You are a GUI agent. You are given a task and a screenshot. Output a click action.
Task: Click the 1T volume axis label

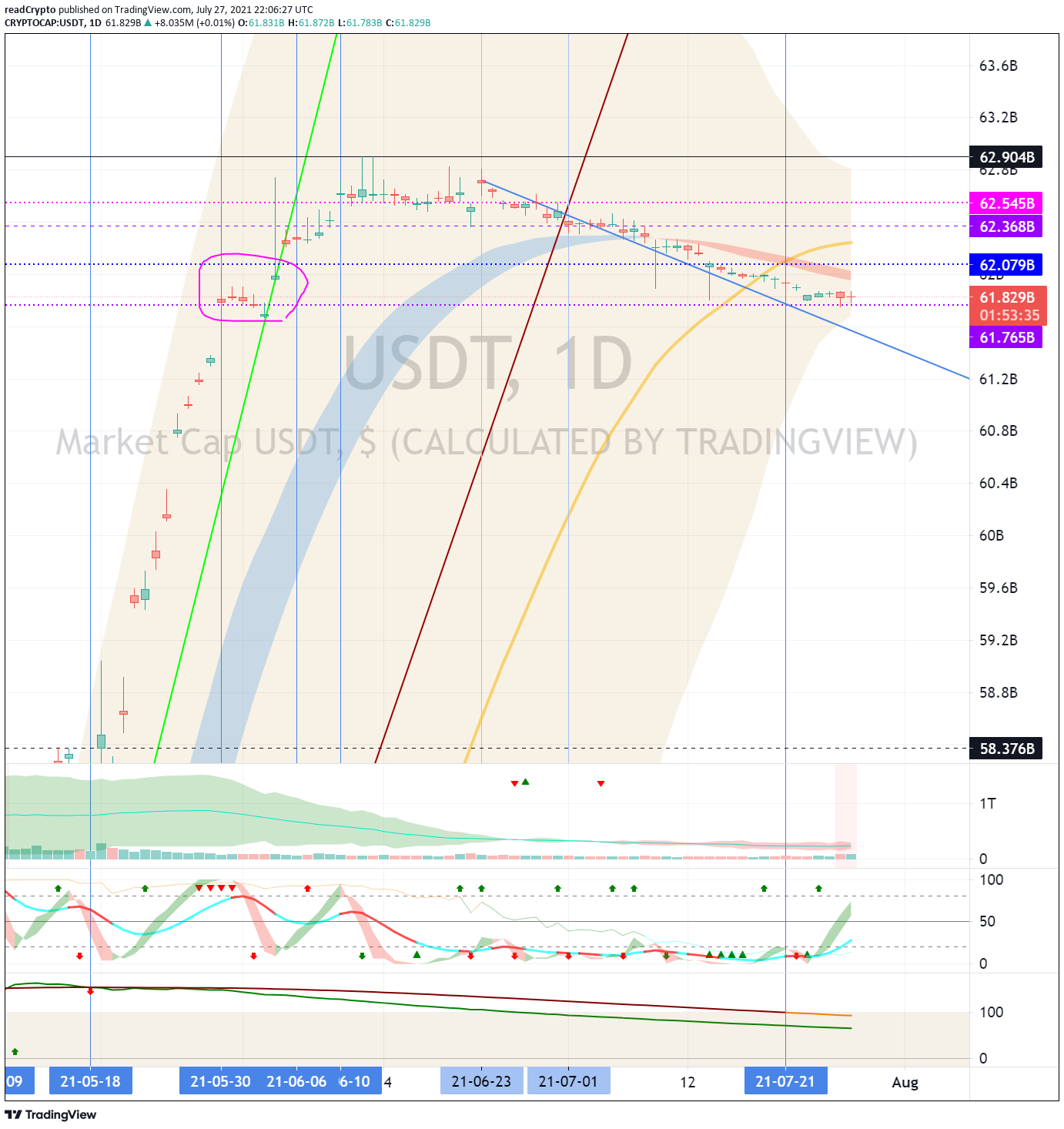[x=987, y=803]
